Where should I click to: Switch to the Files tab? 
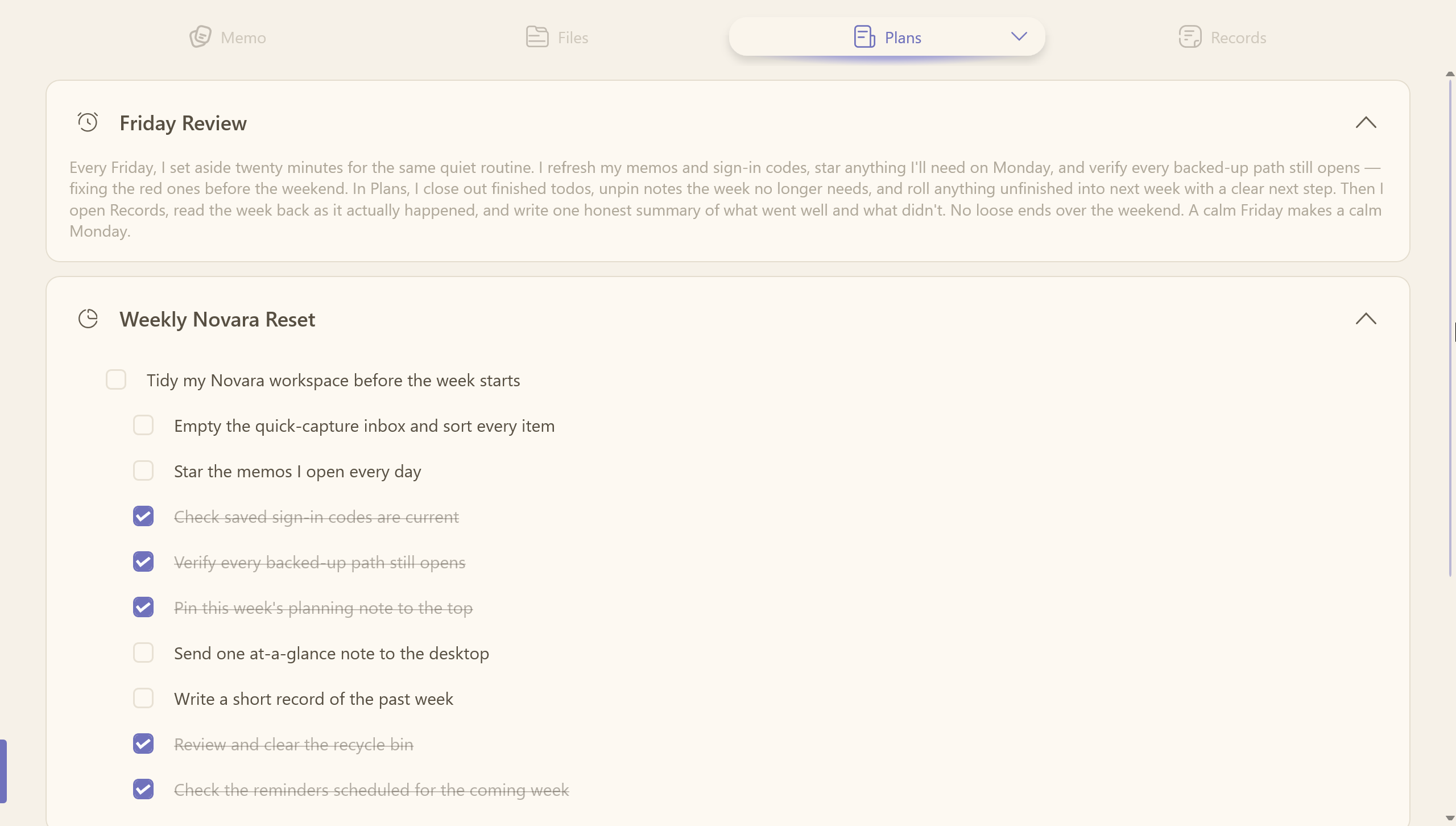click(557, 38)
